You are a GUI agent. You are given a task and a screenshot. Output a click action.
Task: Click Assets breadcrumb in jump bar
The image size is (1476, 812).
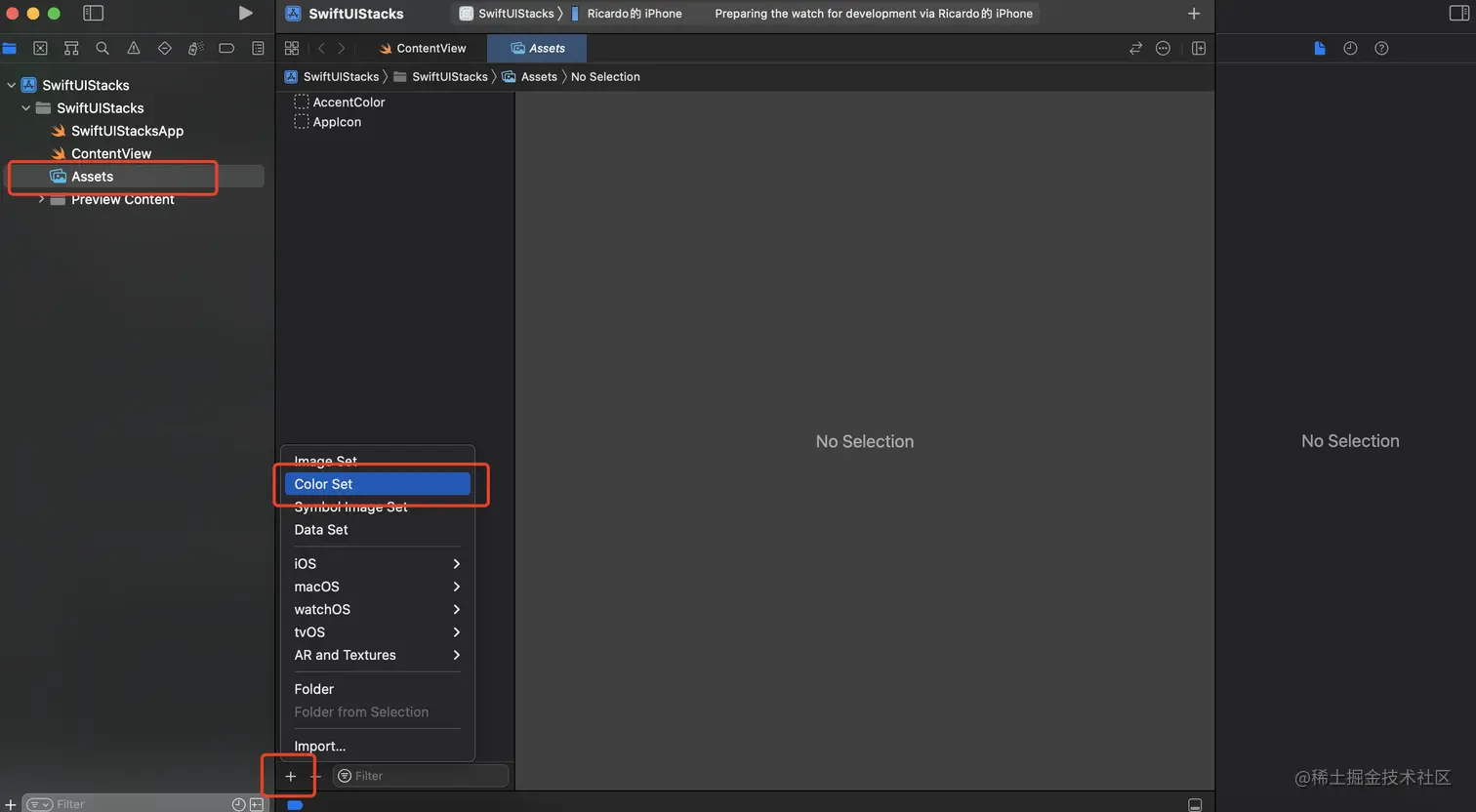[530, 76]
